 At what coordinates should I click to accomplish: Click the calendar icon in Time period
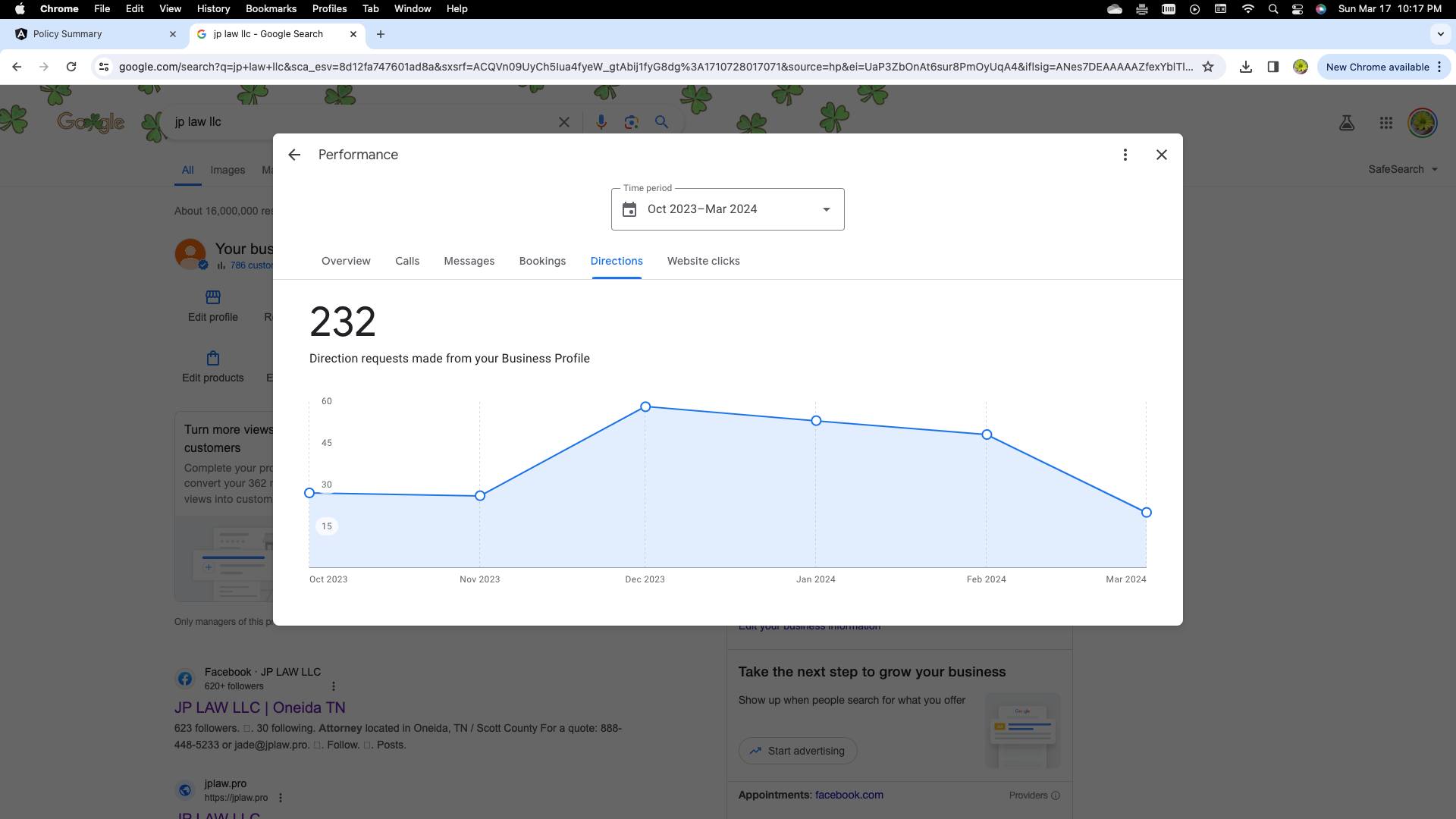(x=629, y=209)
